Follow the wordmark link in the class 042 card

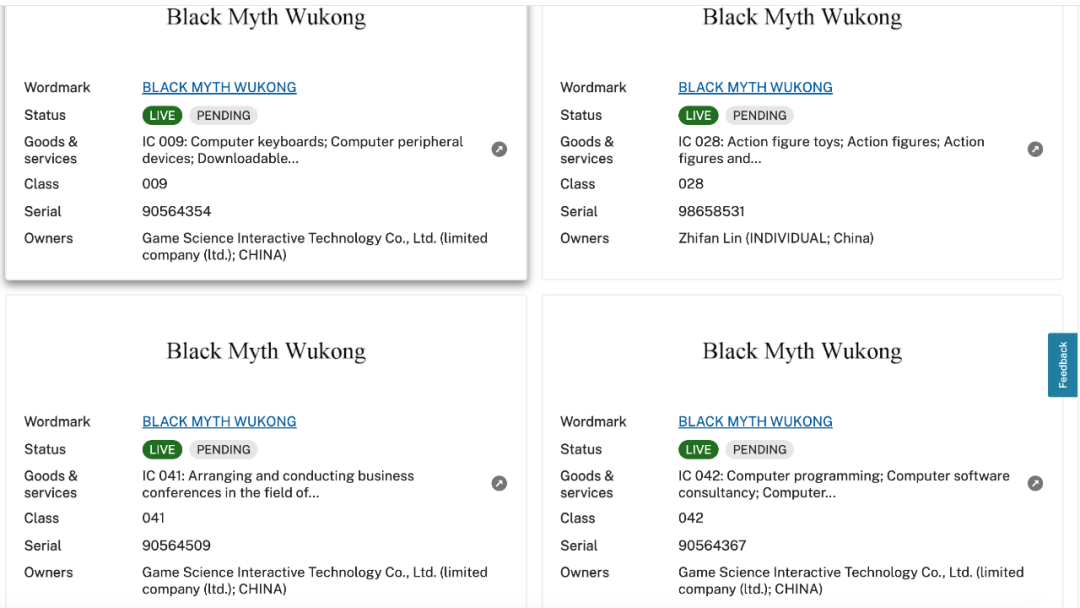(755, 422)
